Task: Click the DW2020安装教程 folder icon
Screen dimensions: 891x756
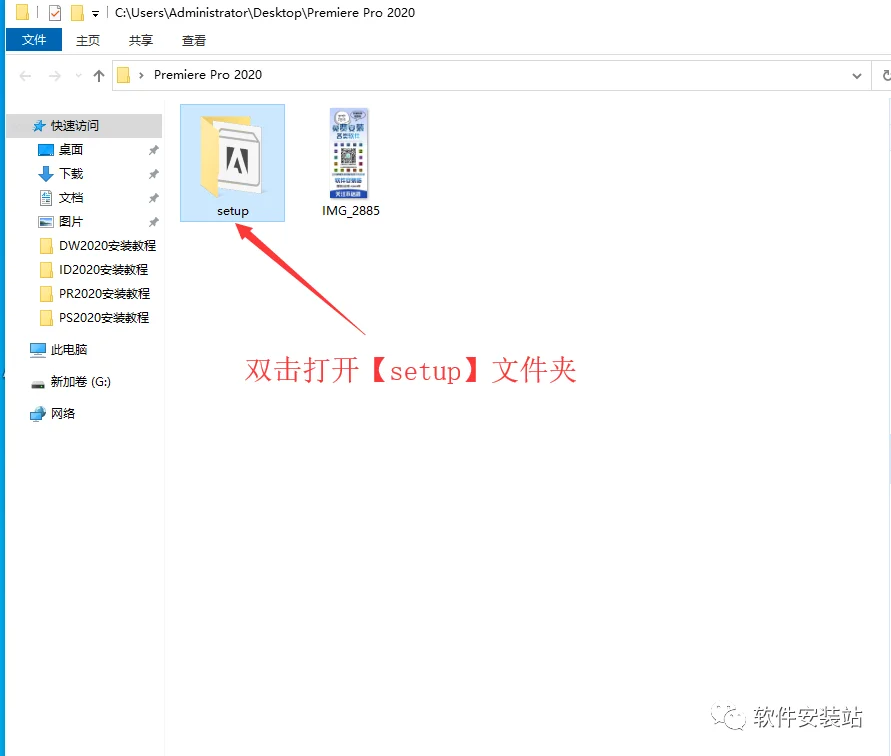Action: click(46, 246)
